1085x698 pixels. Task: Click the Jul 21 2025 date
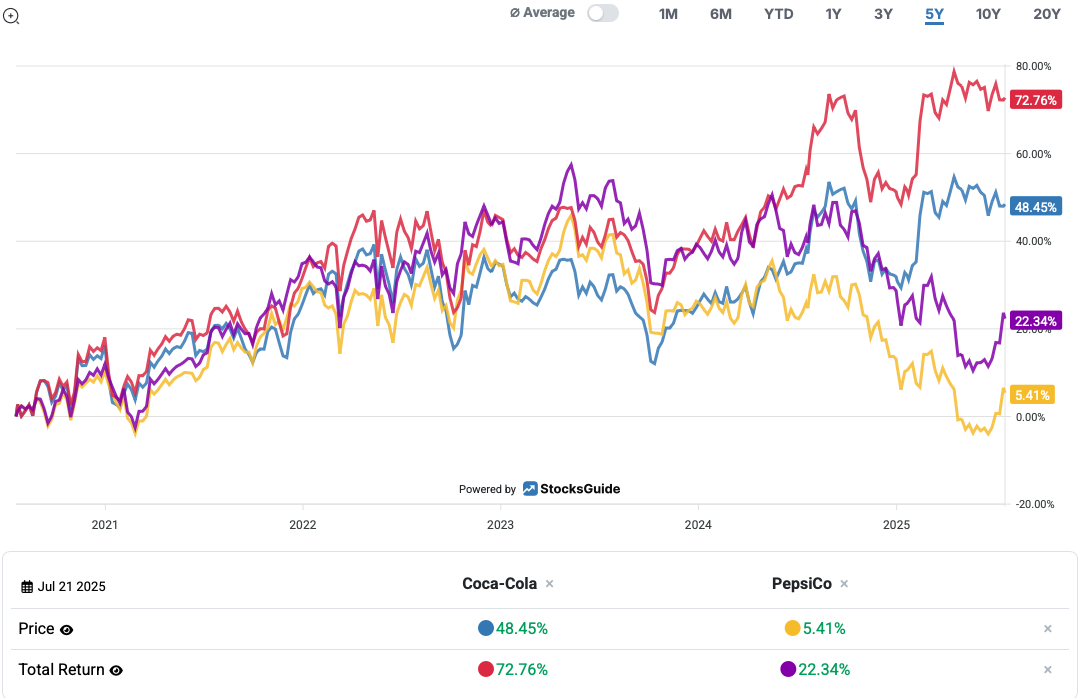71,587
